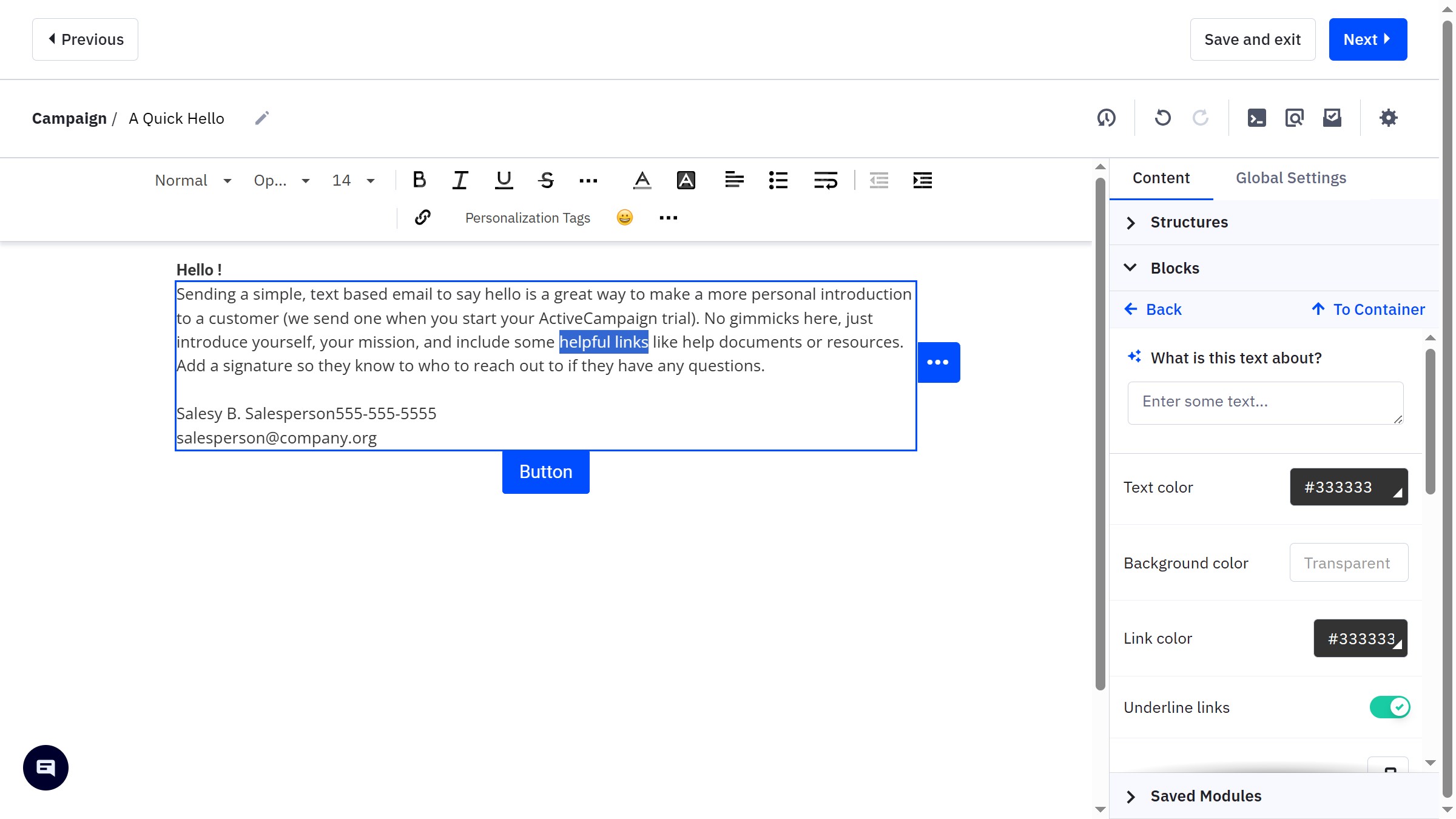Screen dimensions: 1456x819
Task: Collapse the Blocks section
Action: click(1174, 268)
